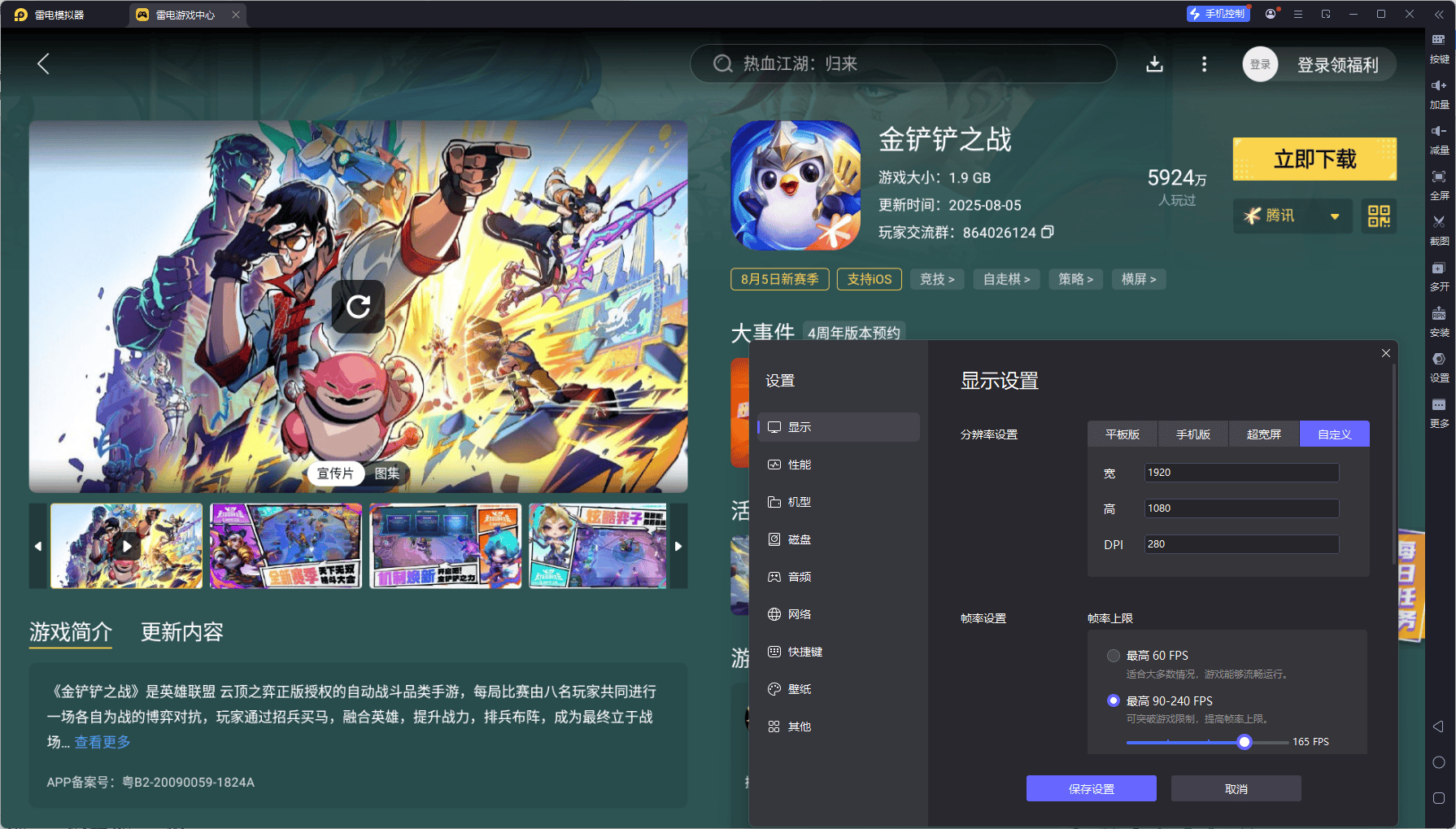Open the 截图 screenshot tool in the sidebar
Screen dimensions: 1456x829
tap(1438, 230)
